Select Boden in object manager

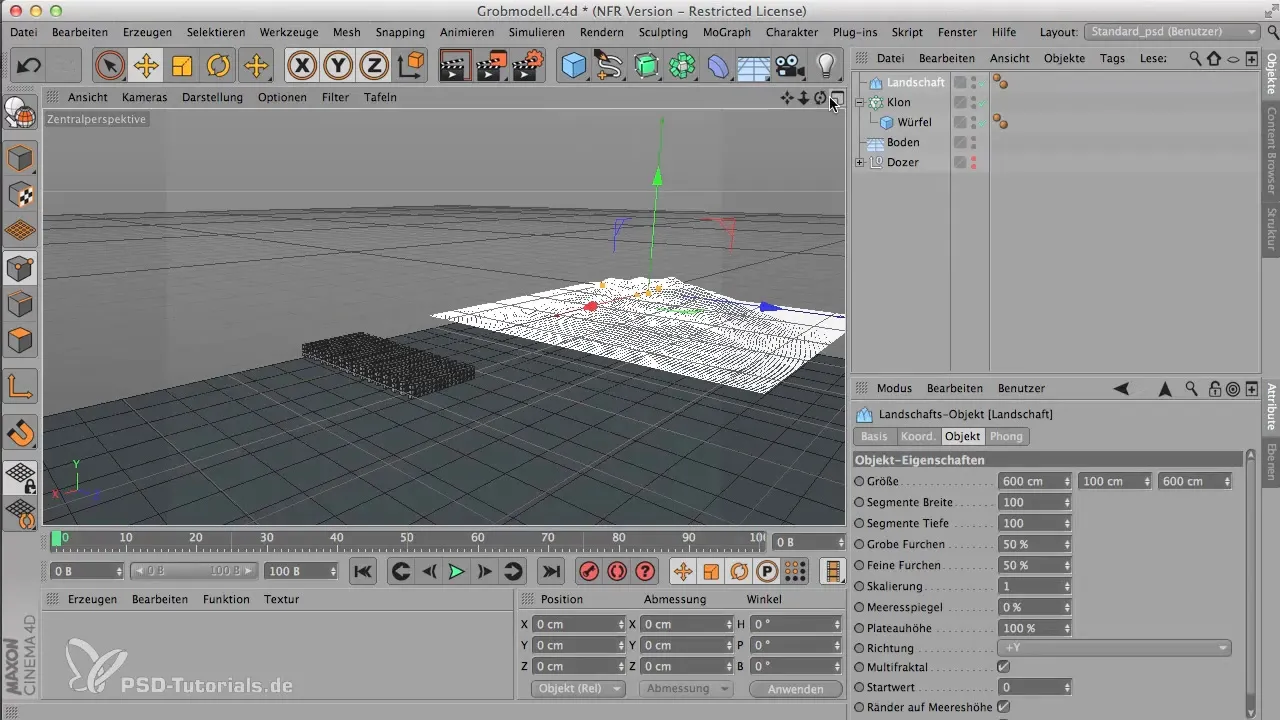tap(903, 142)
